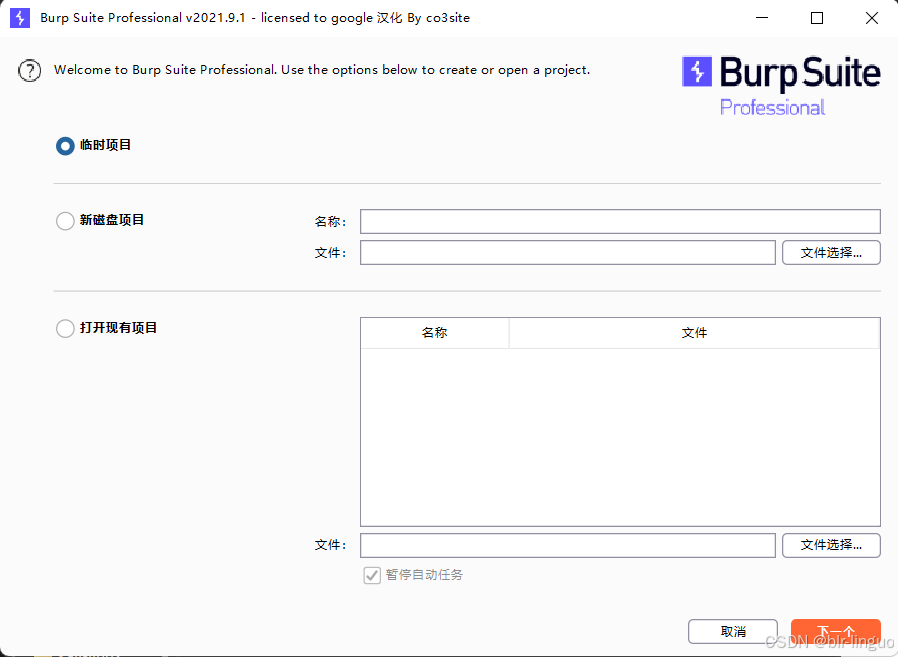This screenshot has width=898, height=657.
Task: Click the help question mark icon
Action: (29, 70)
